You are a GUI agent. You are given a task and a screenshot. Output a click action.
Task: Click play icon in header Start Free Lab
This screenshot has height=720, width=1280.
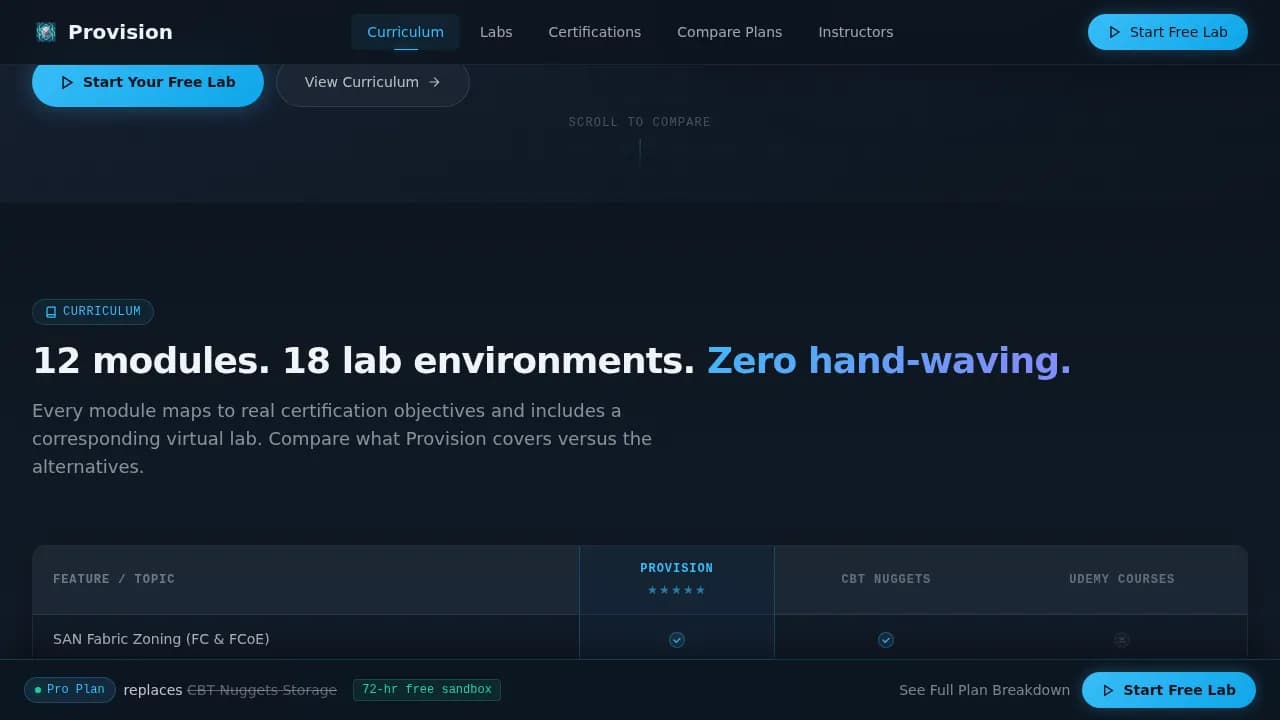click(1114, 32)
